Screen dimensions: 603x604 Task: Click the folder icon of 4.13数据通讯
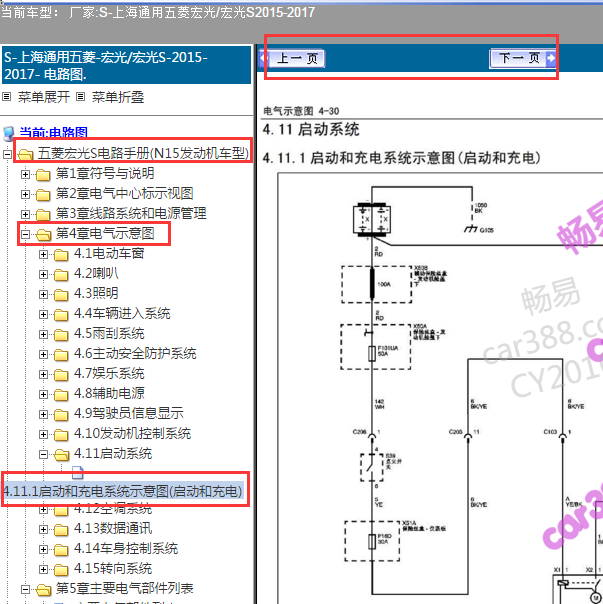[x=61, y=530]
